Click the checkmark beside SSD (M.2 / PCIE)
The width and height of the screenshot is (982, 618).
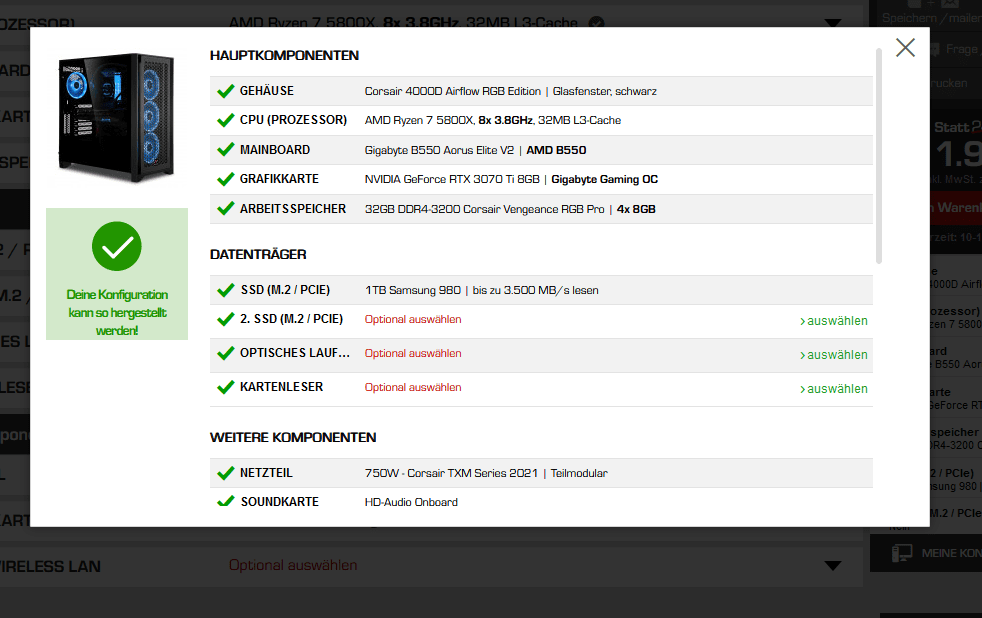[225, 291]
